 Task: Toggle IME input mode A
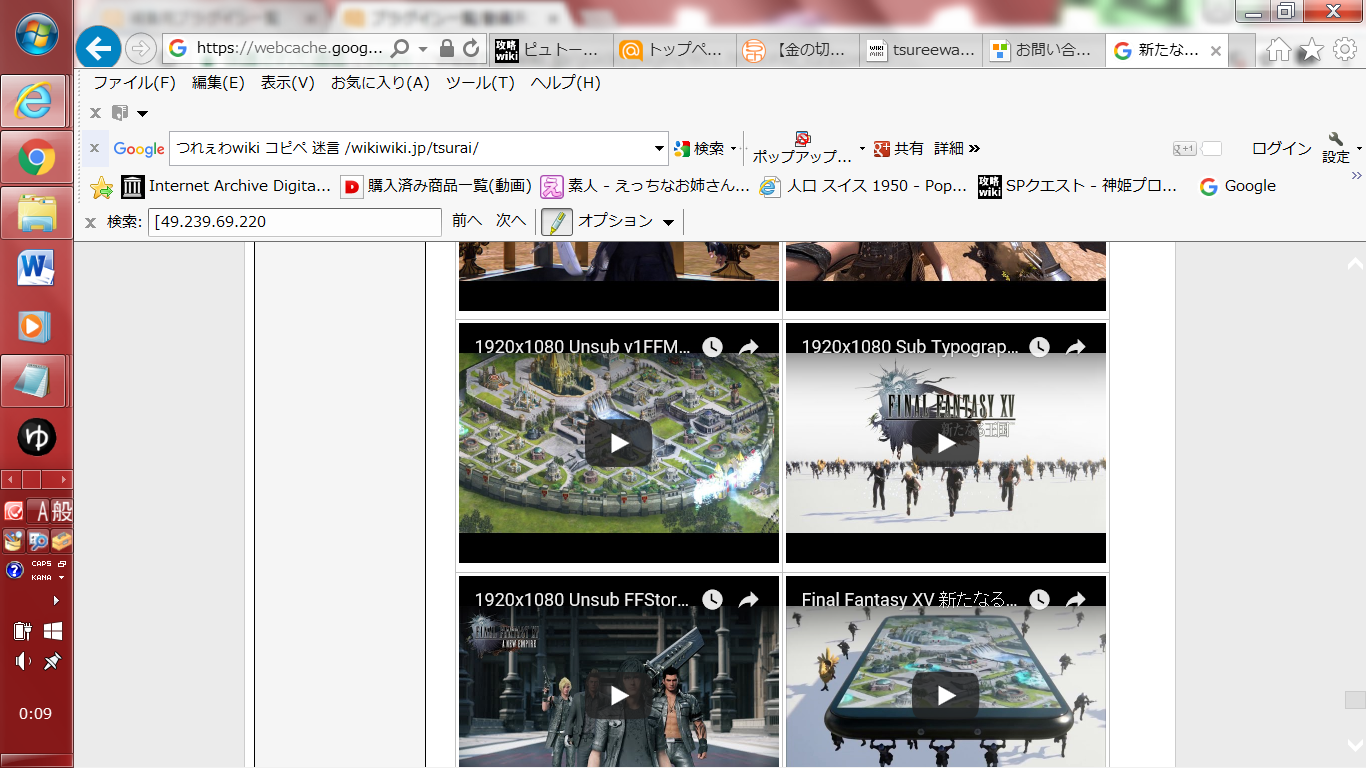point(39,511)
